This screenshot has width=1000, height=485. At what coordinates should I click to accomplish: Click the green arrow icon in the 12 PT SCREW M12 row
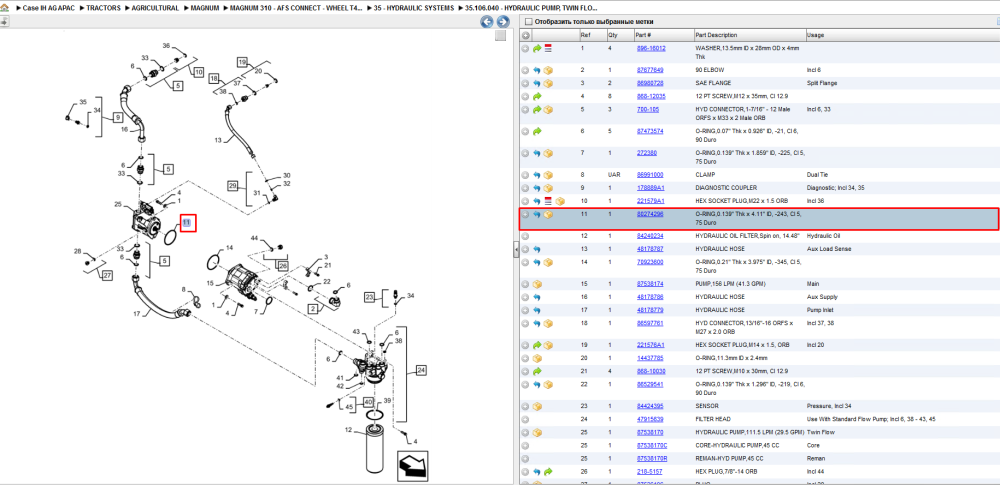536,96
